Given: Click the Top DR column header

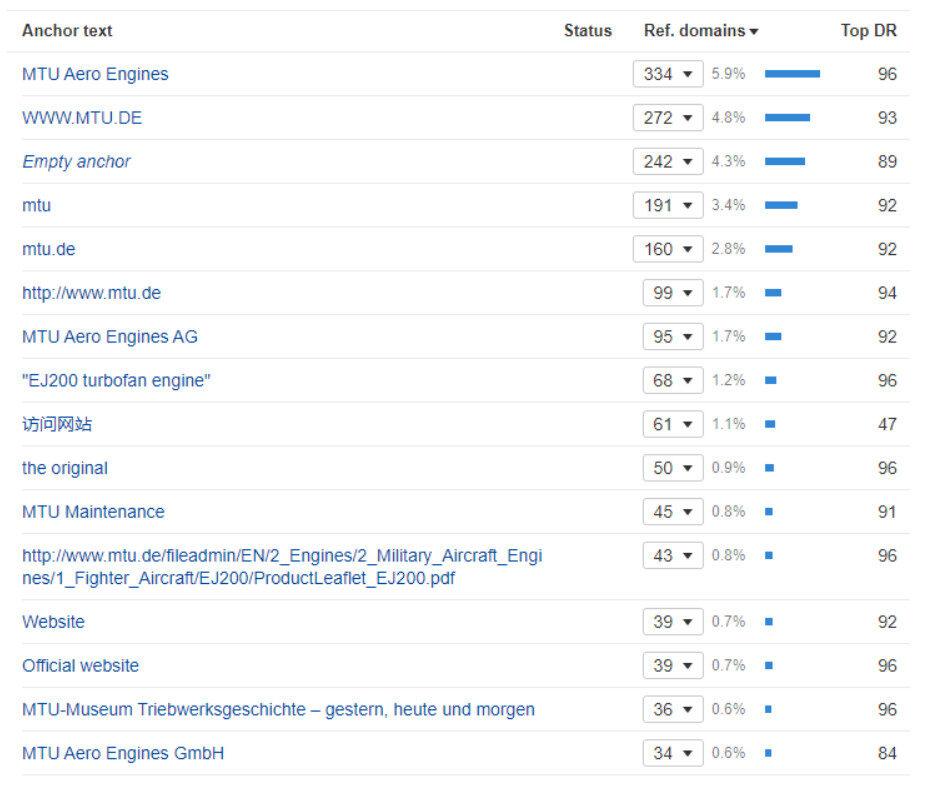Looking at the screenshot, I should [x=868, y=31].
